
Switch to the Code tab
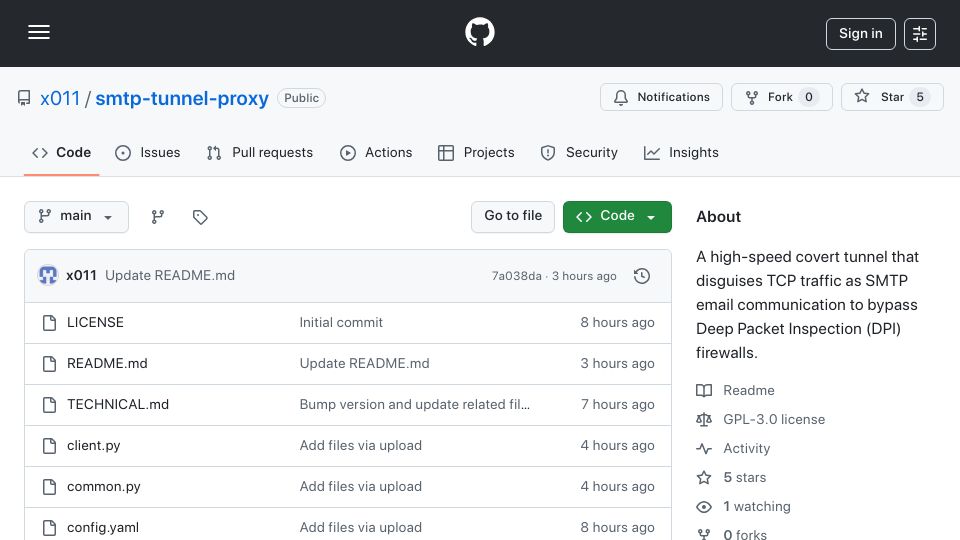tap(61, 152)
